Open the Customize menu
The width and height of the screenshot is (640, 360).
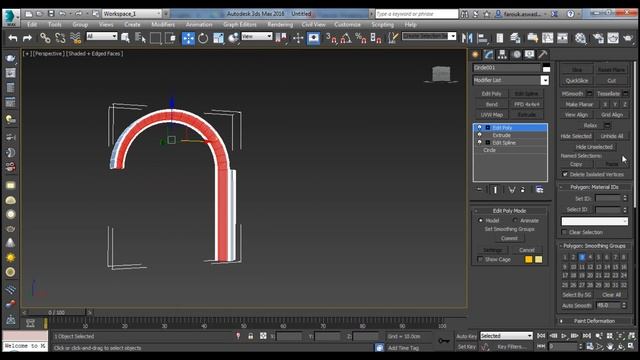point(347,24)
